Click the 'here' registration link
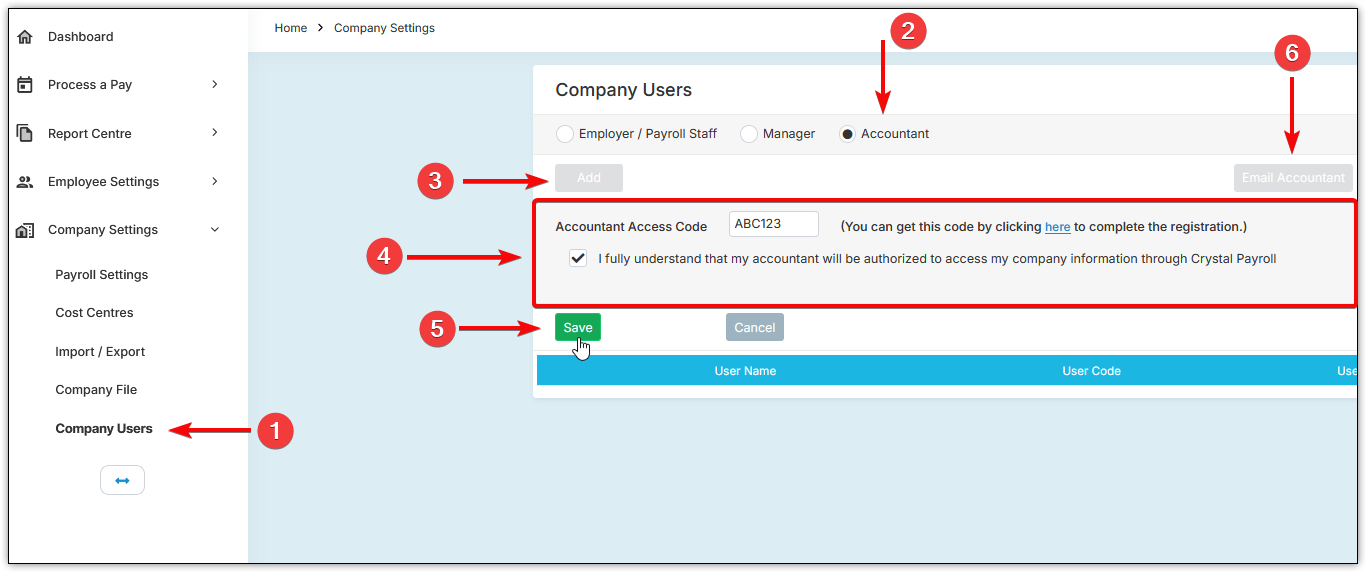The image size is (1366, 572). coord(1057,227)
